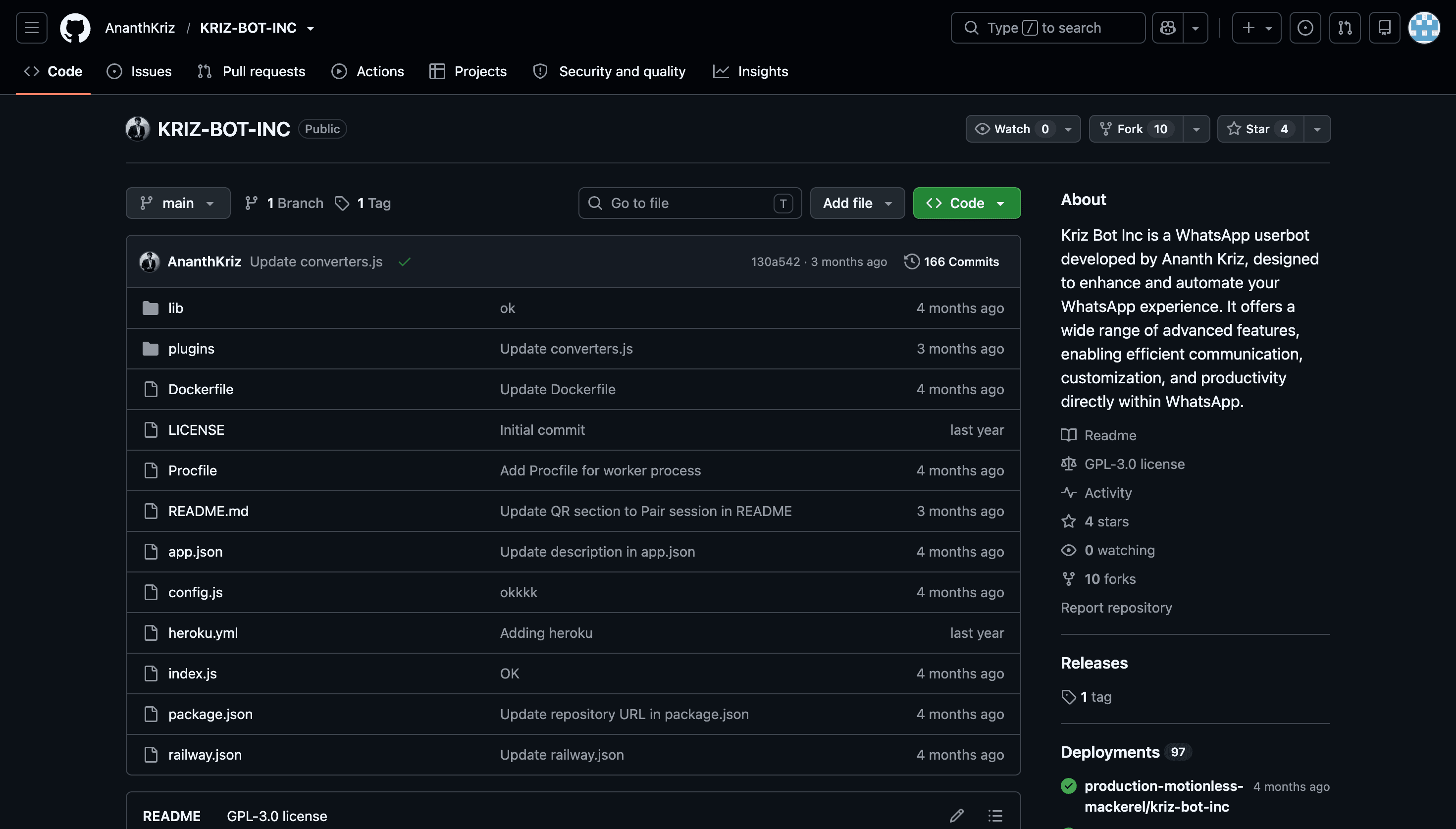Expand the repository switcher next to KRIZ-BOT-INC
1456x829 pixels.
pos(310,28)
